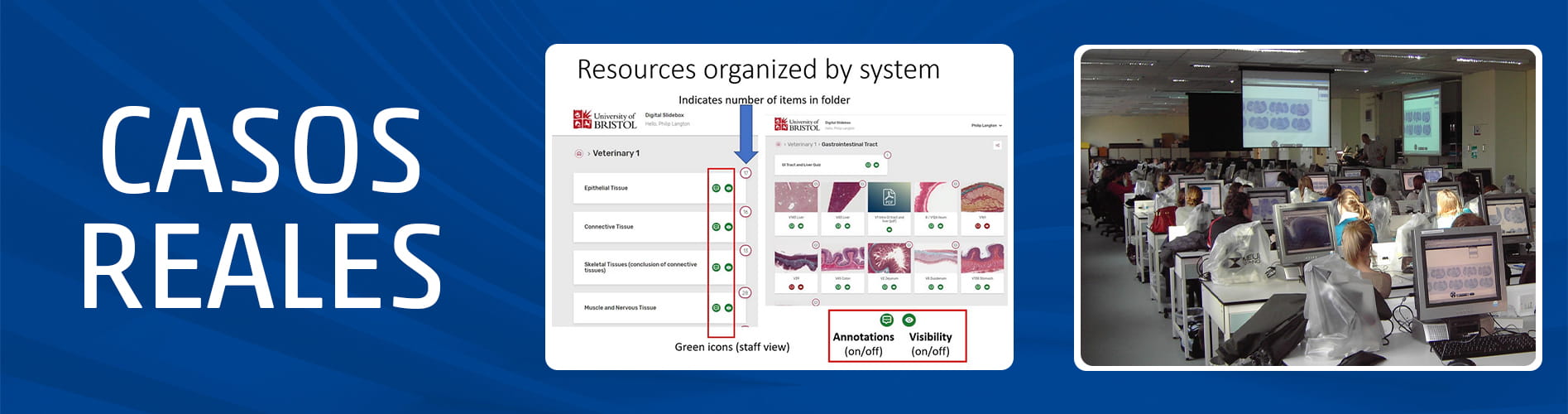Toggle annotations for Connective Tissue folder

(x=716, y=227)
